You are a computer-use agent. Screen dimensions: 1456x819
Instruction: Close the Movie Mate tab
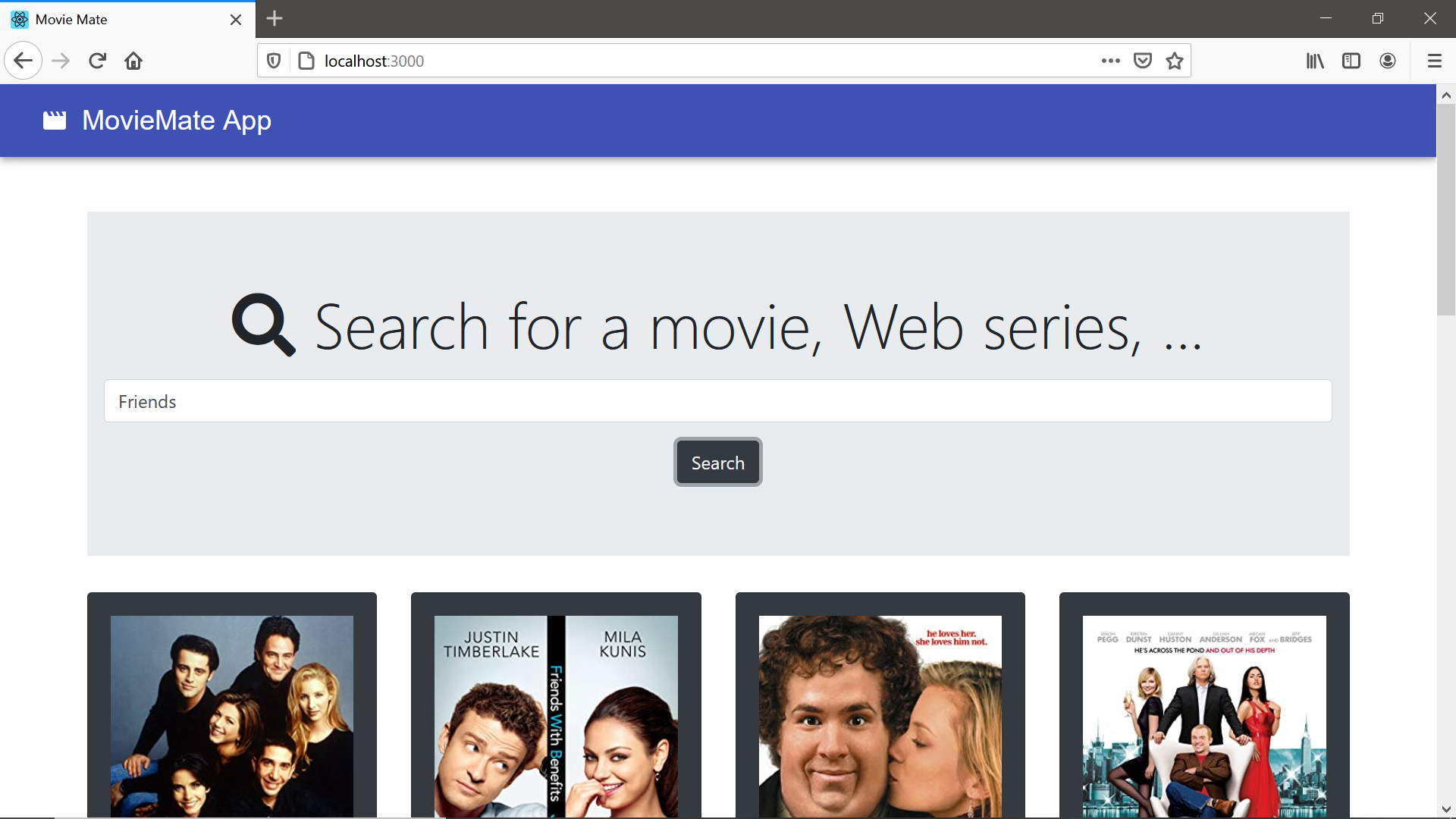click(x=236, y=20)
